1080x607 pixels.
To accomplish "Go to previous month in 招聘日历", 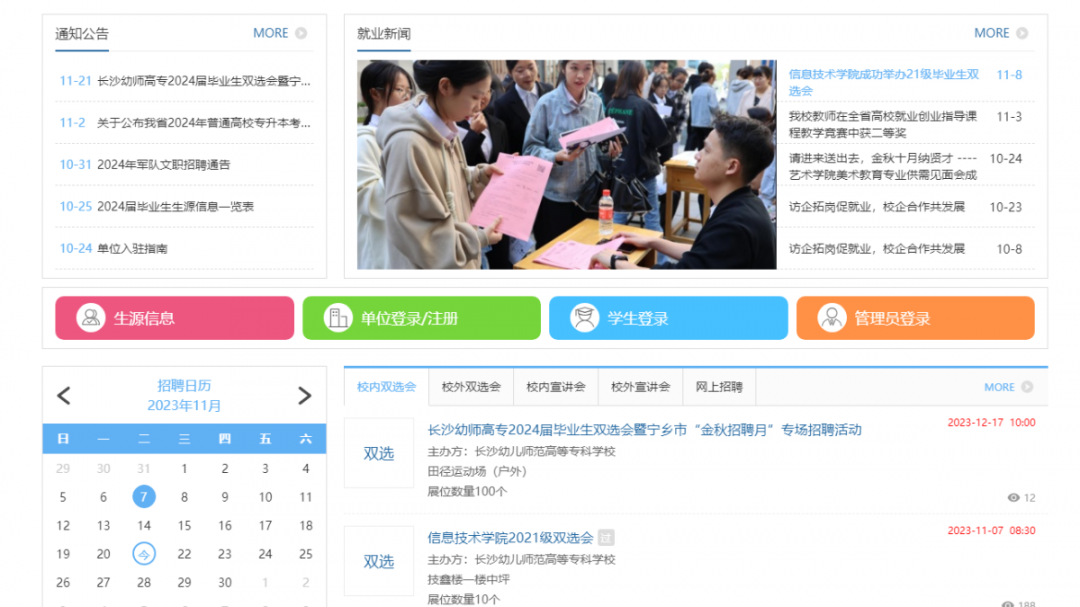I will click(x=64, y=396).
